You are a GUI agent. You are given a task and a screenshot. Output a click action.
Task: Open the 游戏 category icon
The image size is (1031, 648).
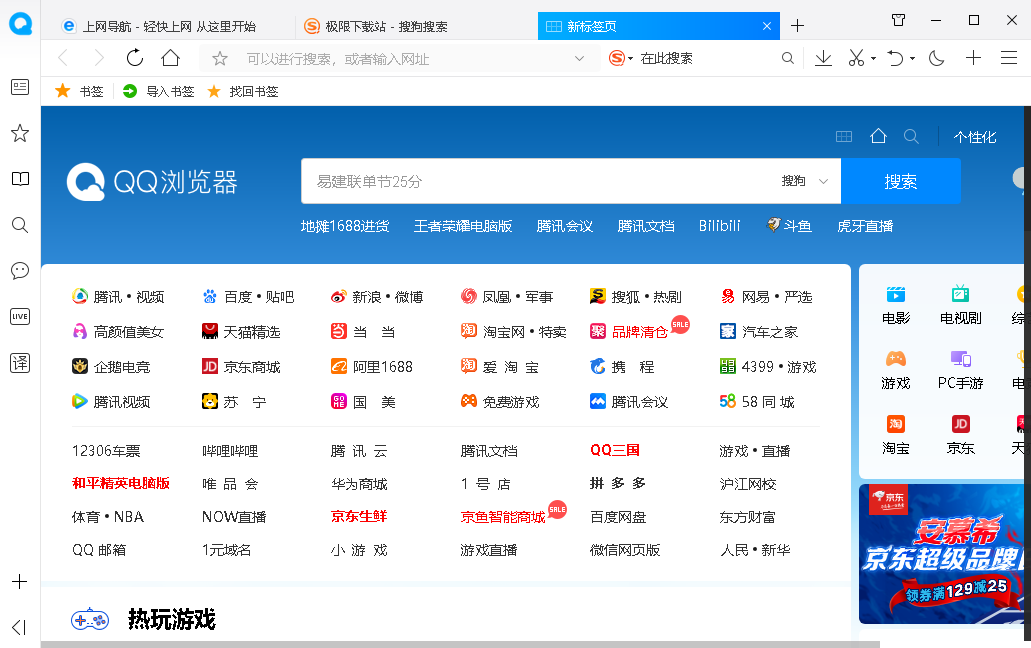[x=896, y=370]
